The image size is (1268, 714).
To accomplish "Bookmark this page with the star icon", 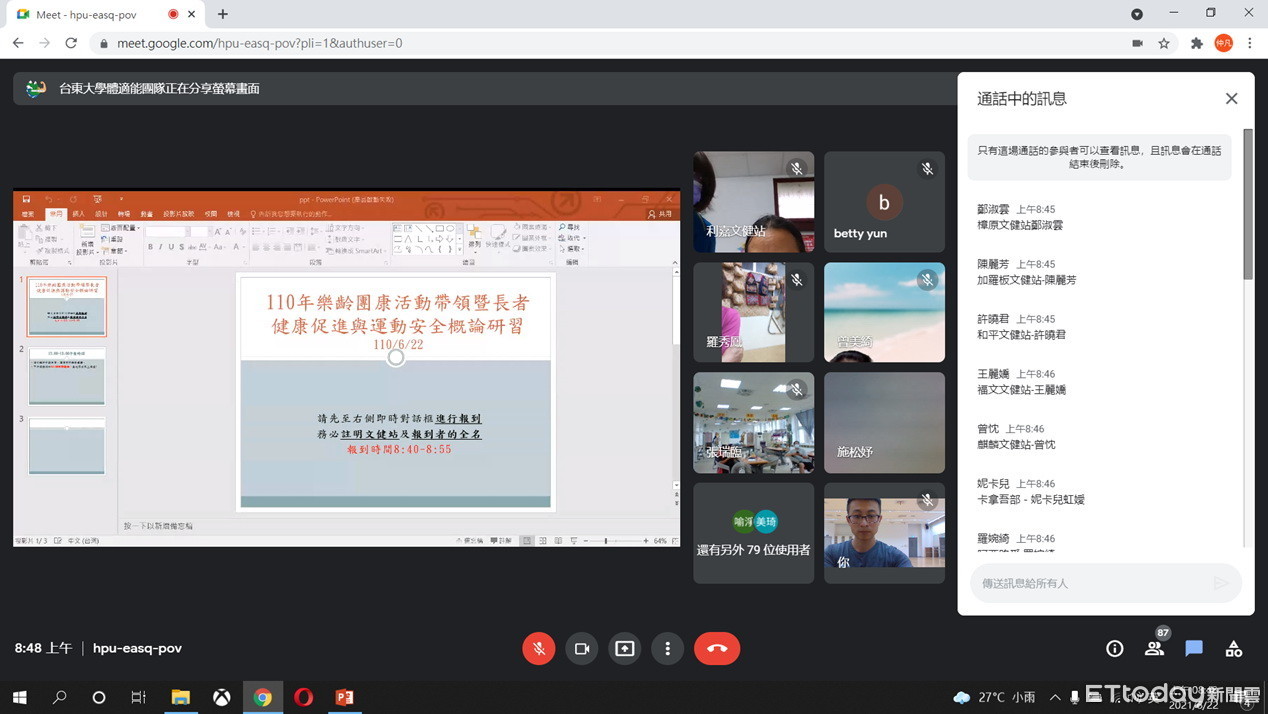I will (x=1164, y=44).
